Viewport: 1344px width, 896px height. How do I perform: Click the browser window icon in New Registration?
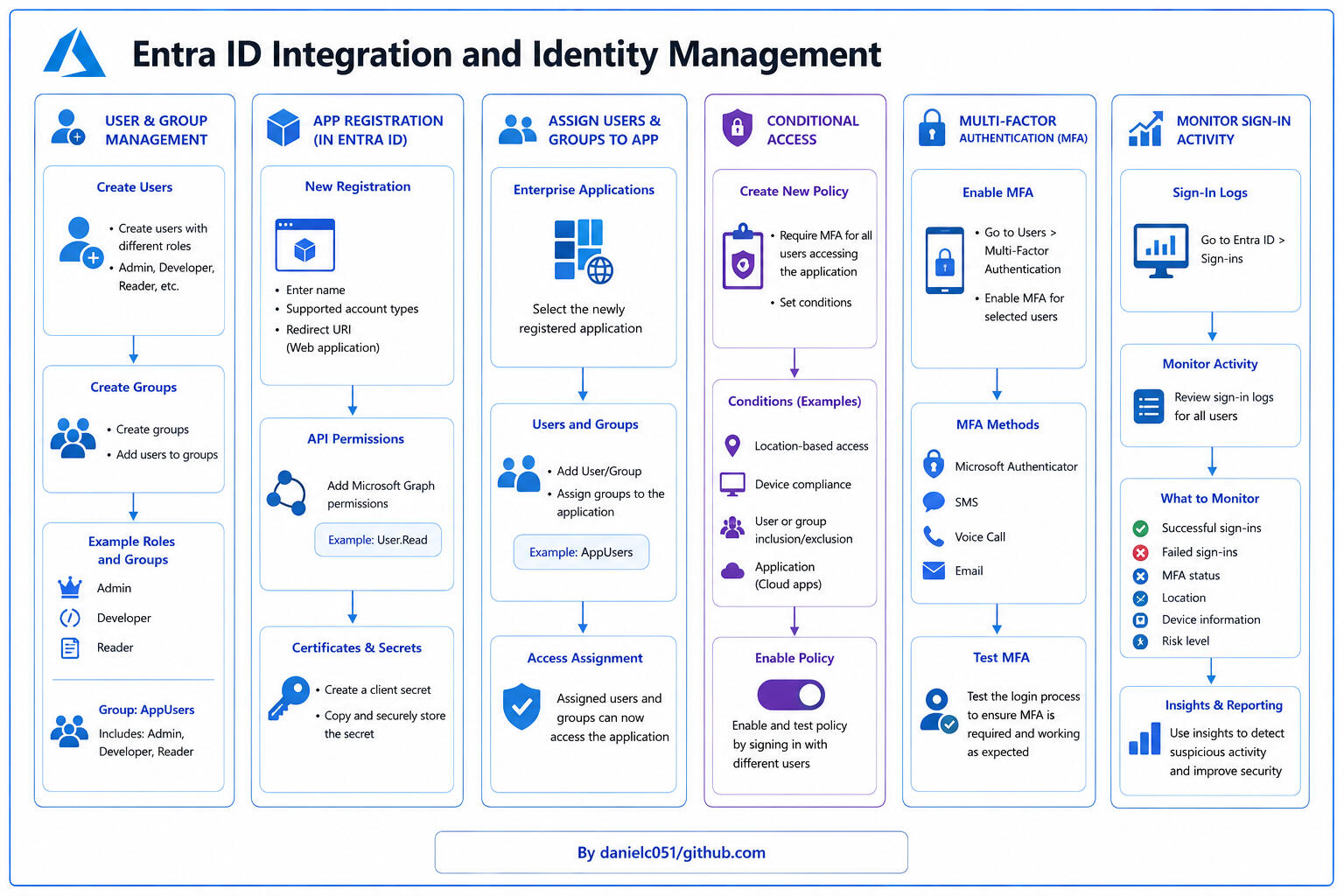click(304, 245)
